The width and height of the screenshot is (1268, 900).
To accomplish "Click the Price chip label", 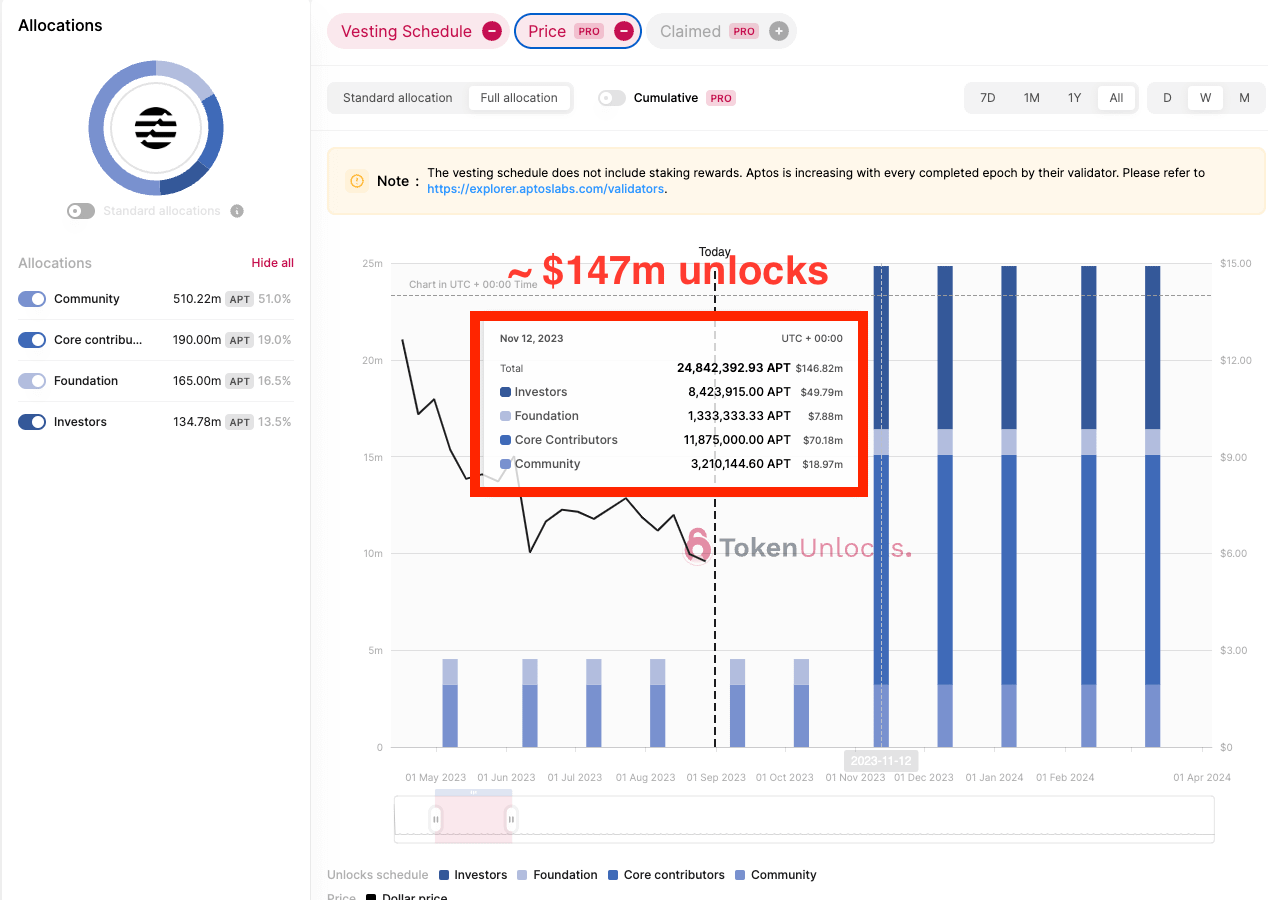I will [547, 31].
